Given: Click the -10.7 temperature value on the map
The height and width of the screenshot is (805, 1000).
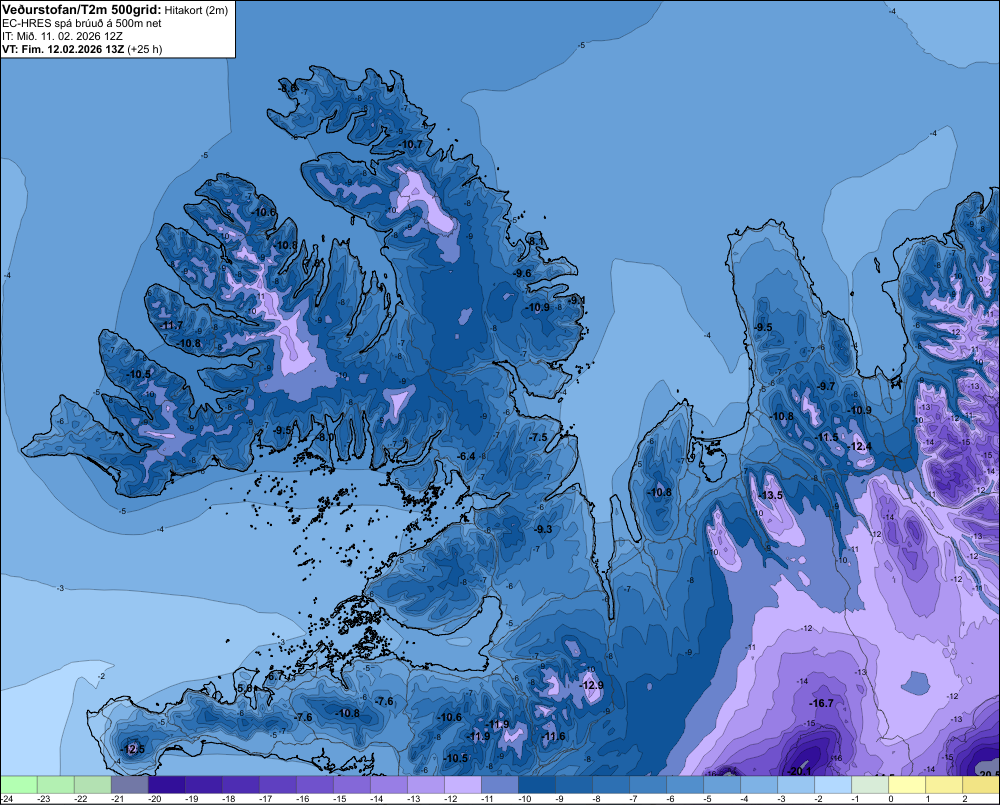Looking at the screenshot, I should tap(410, 145).
